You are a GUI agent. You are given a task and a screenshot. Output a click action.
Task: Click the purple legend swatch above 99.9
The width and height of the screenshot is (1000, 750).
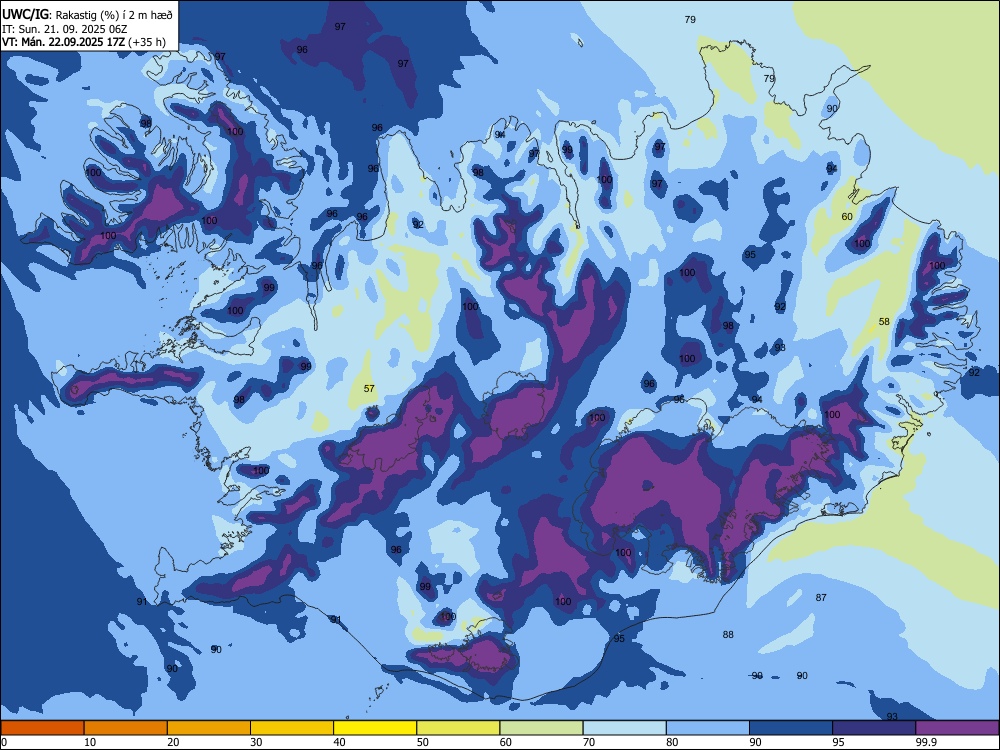pyautogui.click(x=957, y=728)
